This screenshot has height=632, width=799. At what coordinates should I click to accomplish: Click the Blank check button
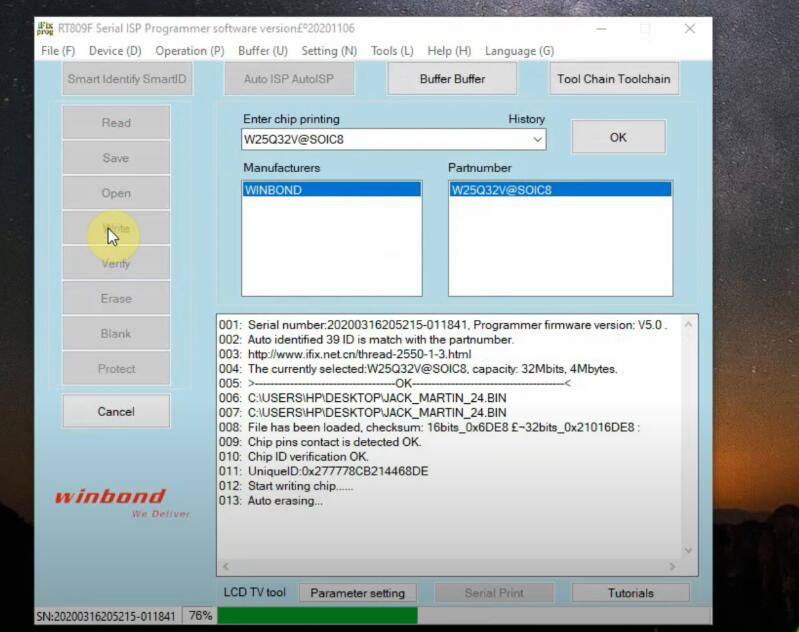(116, 334)
